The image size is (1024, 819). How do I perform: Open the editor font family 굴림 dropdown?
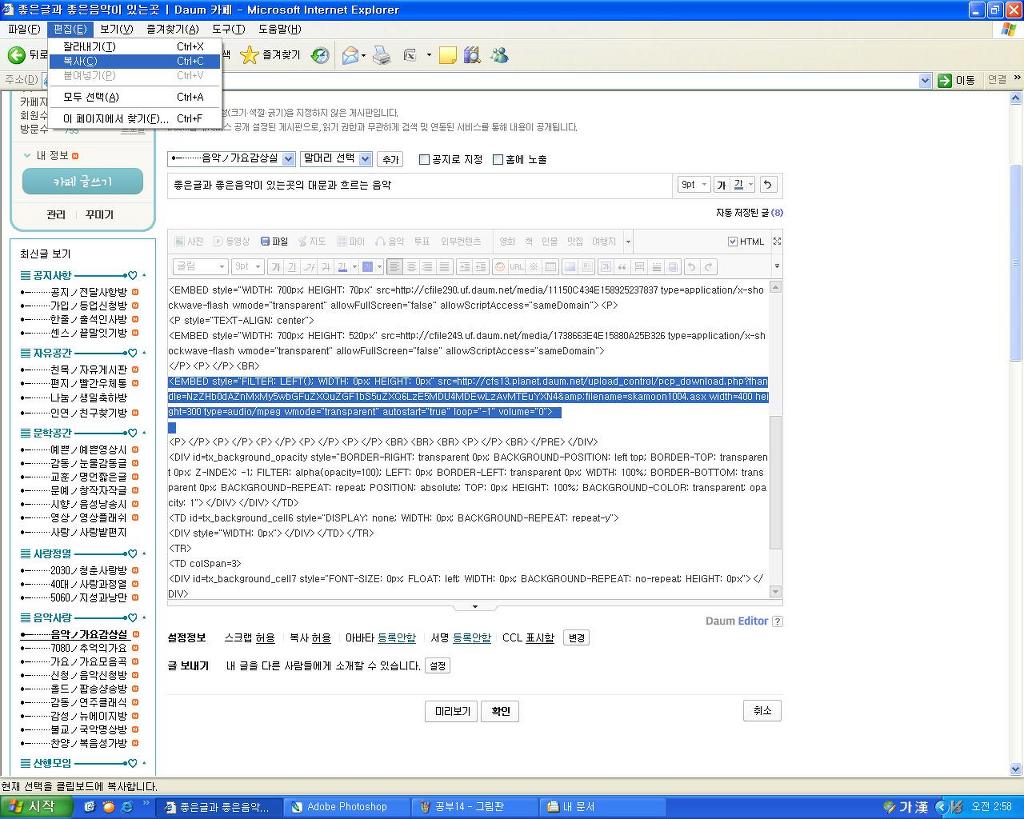[x=200, y=266]
